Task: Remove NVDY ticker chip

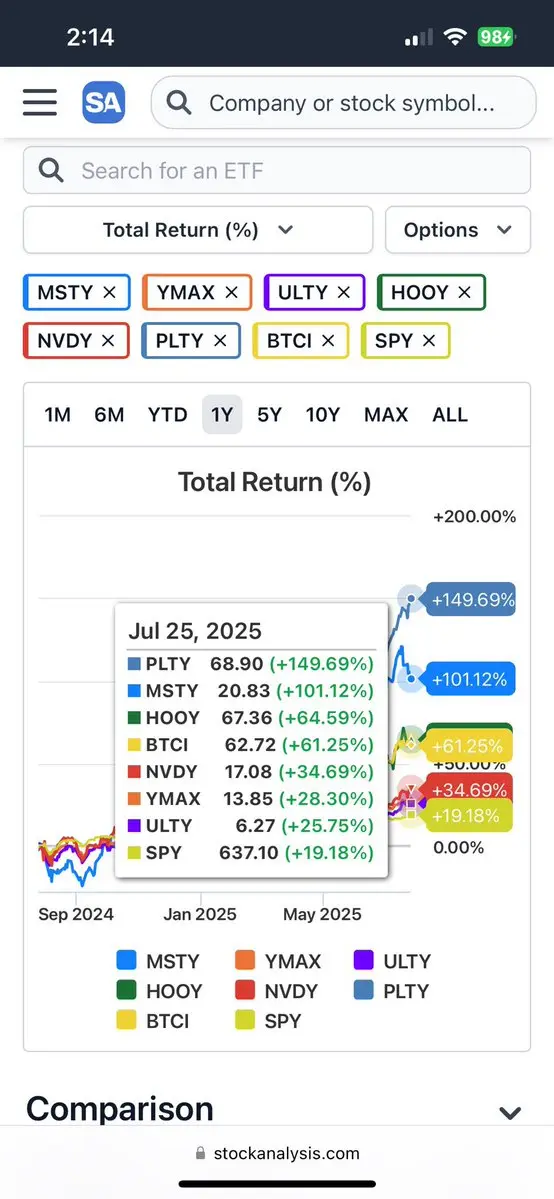Action: (x=108, y=340)
